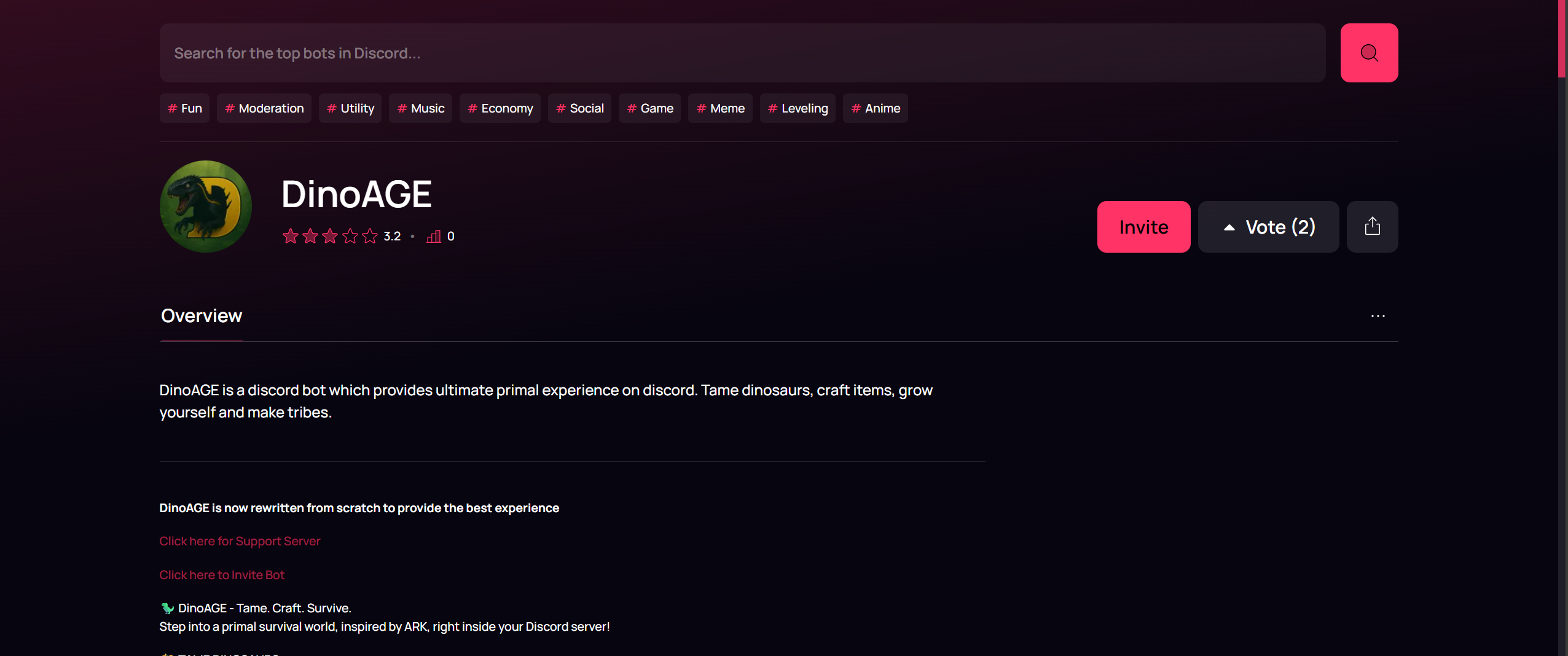Upvote with the Vote (2) button
Image resolution: width=1568 pixels, height=656 pixels.
(x=1268, y=227)
